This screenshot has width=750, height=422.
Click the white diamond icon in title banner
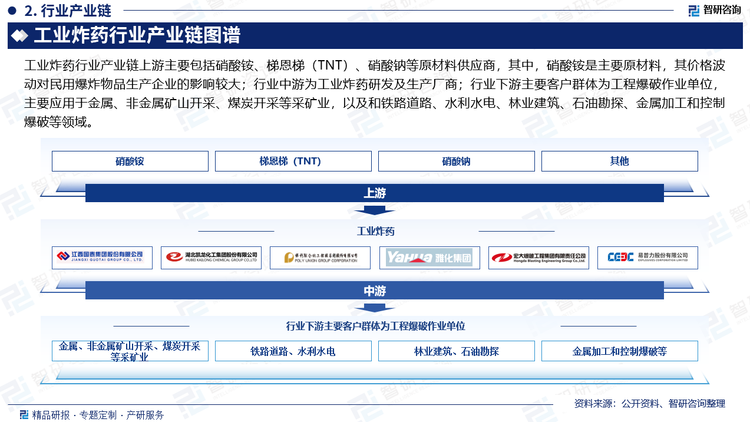click(x=20, y=36)
